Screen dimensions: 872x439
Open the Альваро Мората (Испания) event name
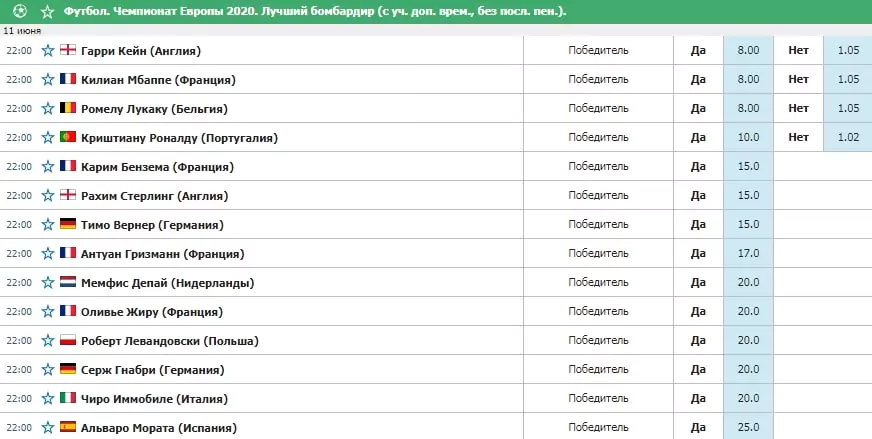[159, 428]
